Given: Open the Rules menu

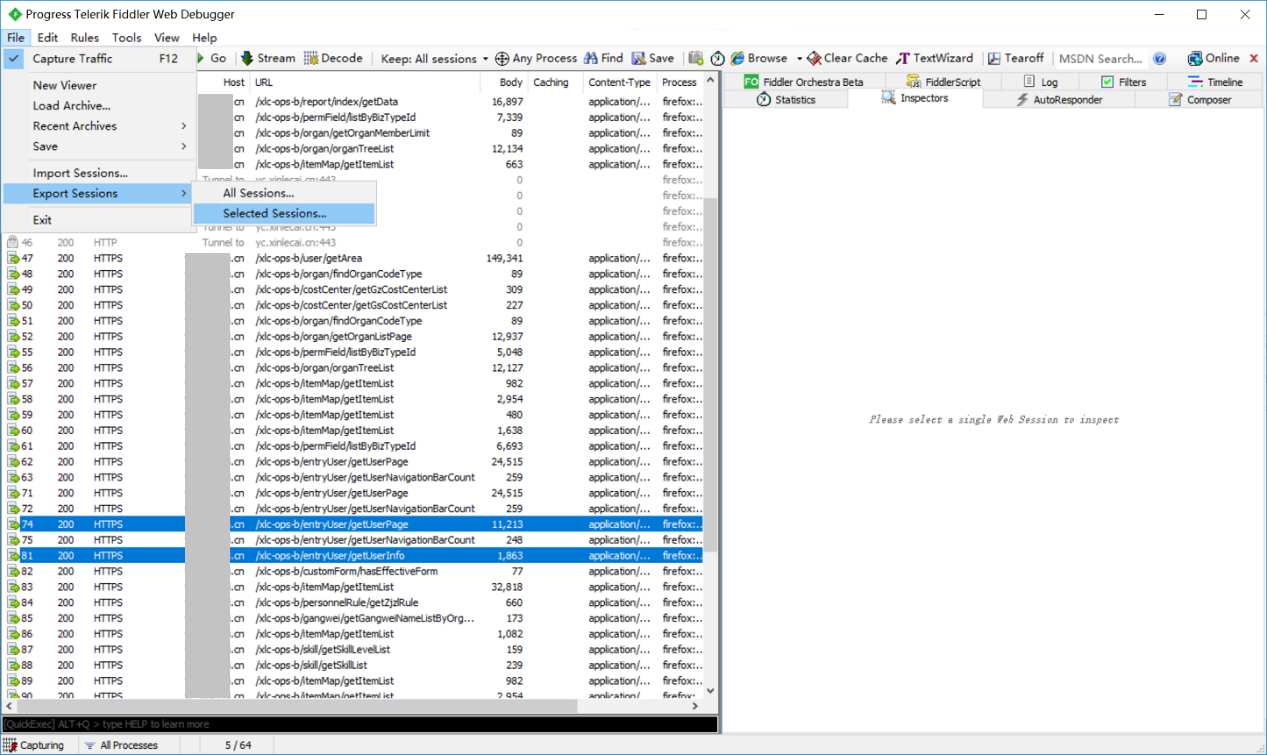Looking at the screenshot, I should coord(85,38).
